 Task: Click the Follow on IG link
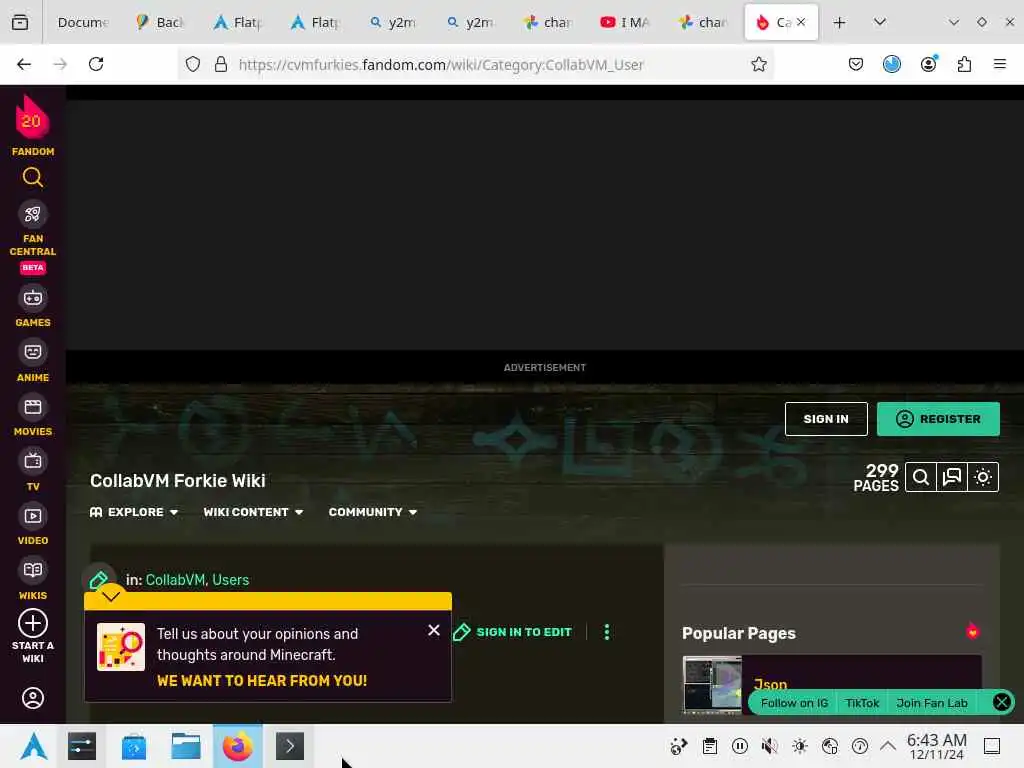(x=794, y=703)
